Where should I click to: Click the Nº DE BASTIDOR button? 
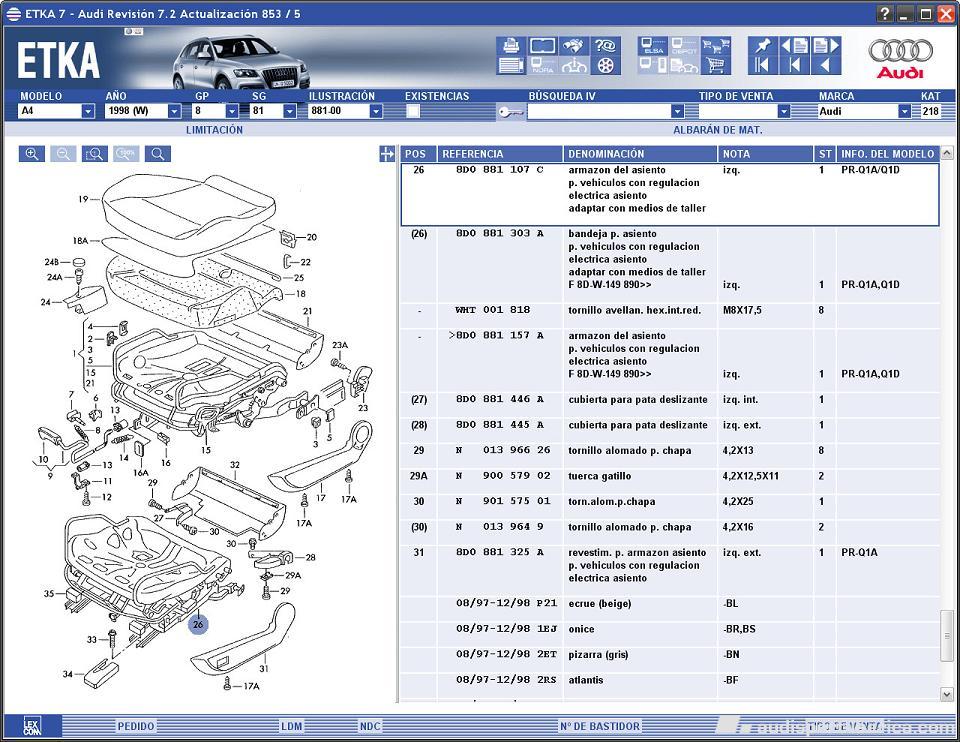coord(600,726)
